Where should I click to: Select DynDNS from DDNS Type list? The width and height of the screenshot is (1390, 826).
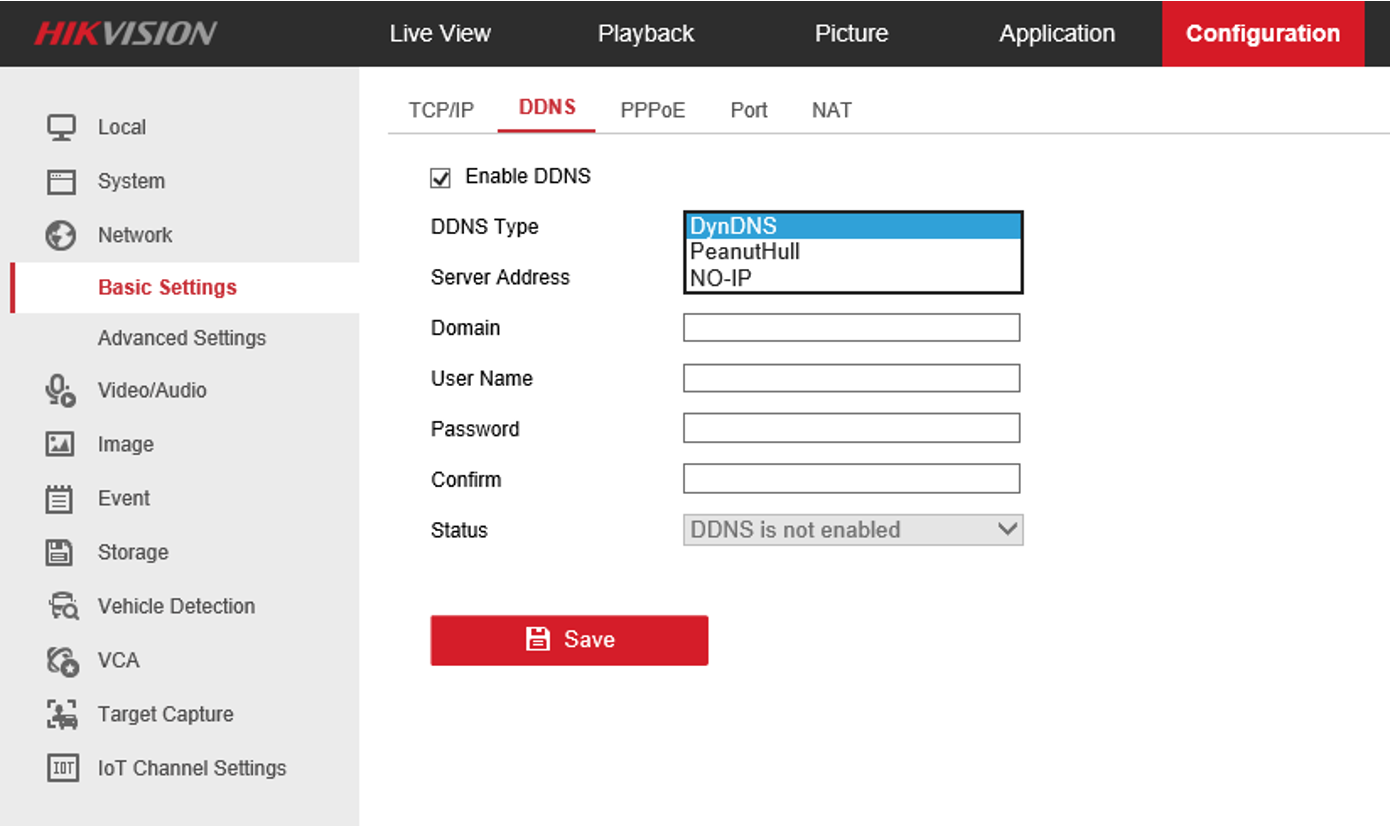[853, 227]
